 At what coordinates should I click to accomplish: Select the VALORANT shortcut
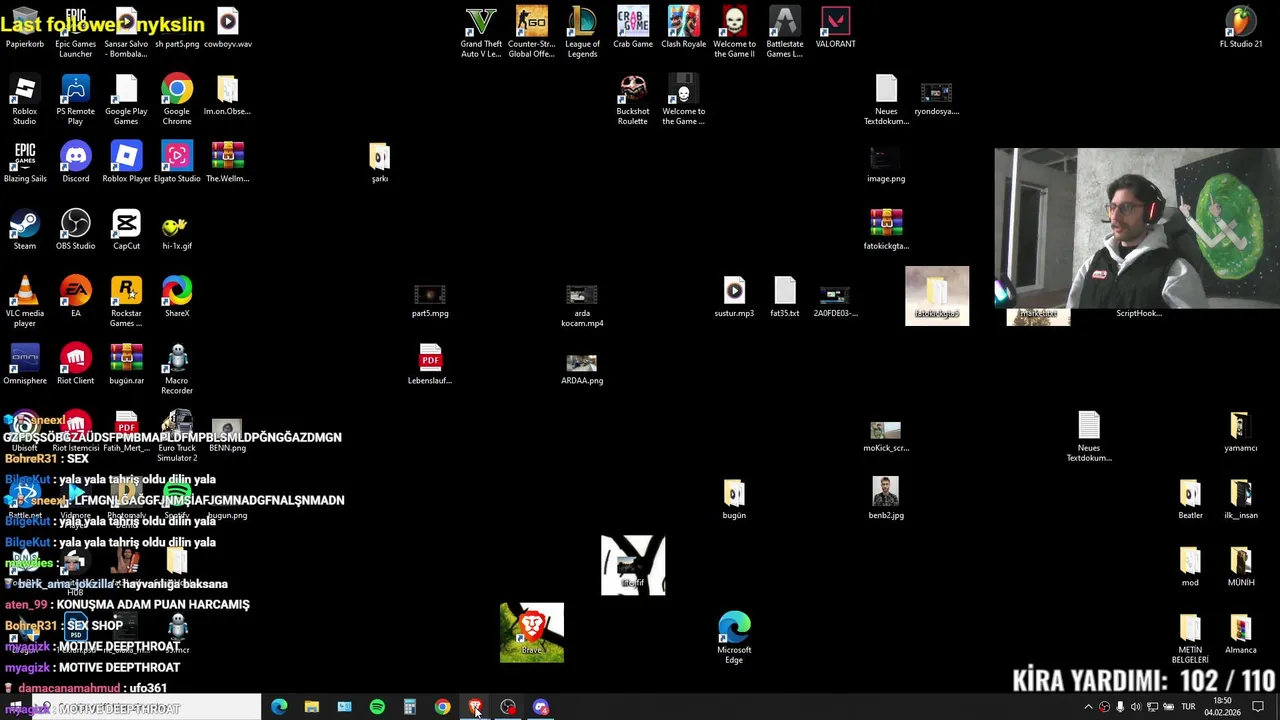pos(835,27)
